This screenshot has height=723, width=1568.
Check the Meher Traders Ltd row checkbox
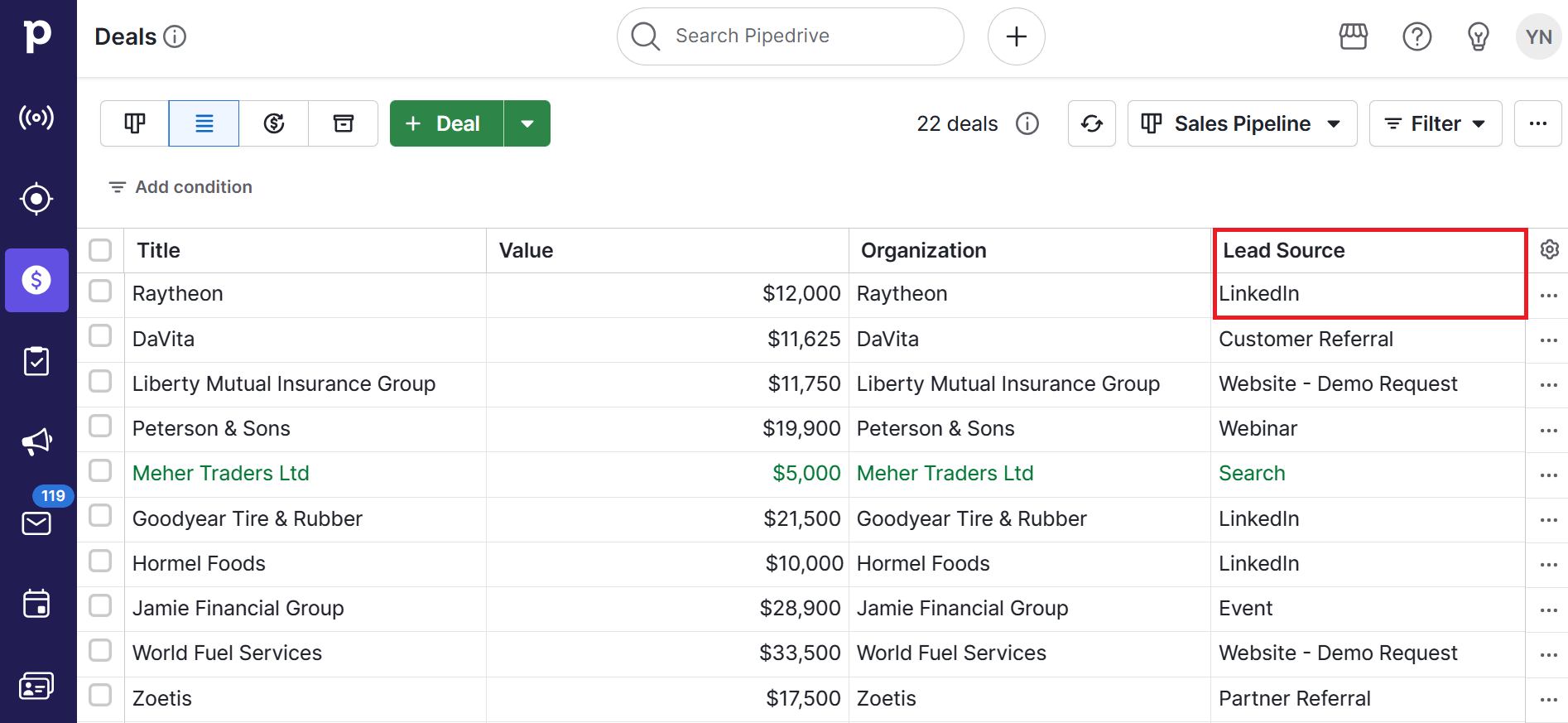point(100,470)
